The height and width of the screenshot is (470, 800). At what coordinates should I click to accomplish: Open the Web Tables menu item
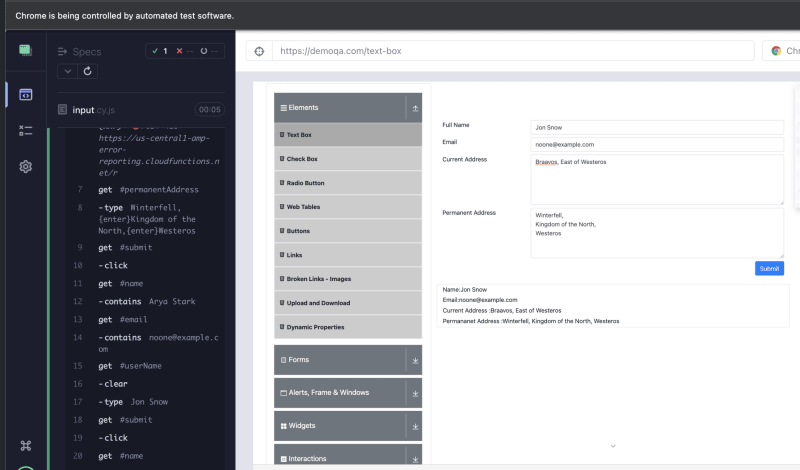[348, 207]
